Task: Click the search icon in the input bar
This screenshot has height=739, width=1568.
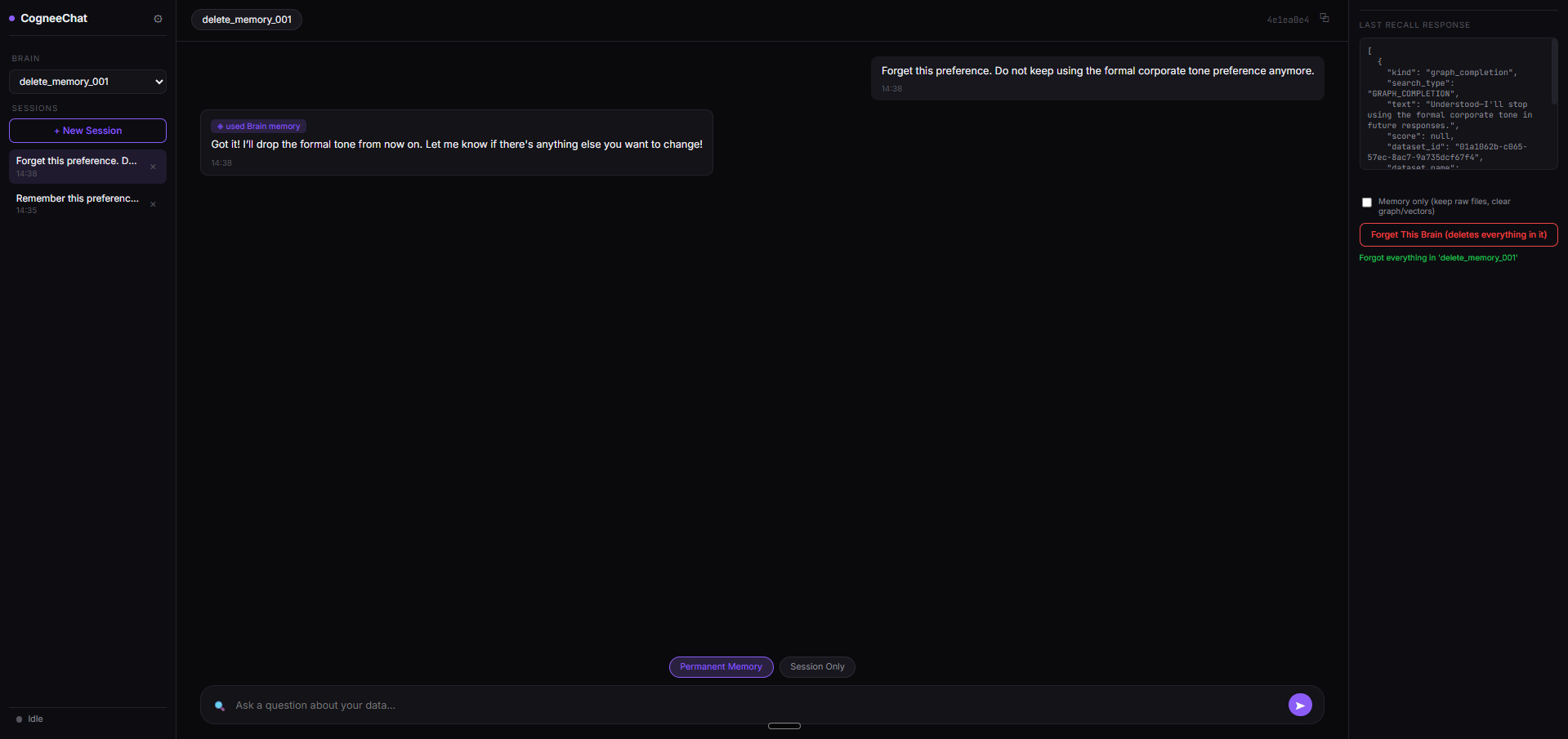Action: [x=219, y=706]
